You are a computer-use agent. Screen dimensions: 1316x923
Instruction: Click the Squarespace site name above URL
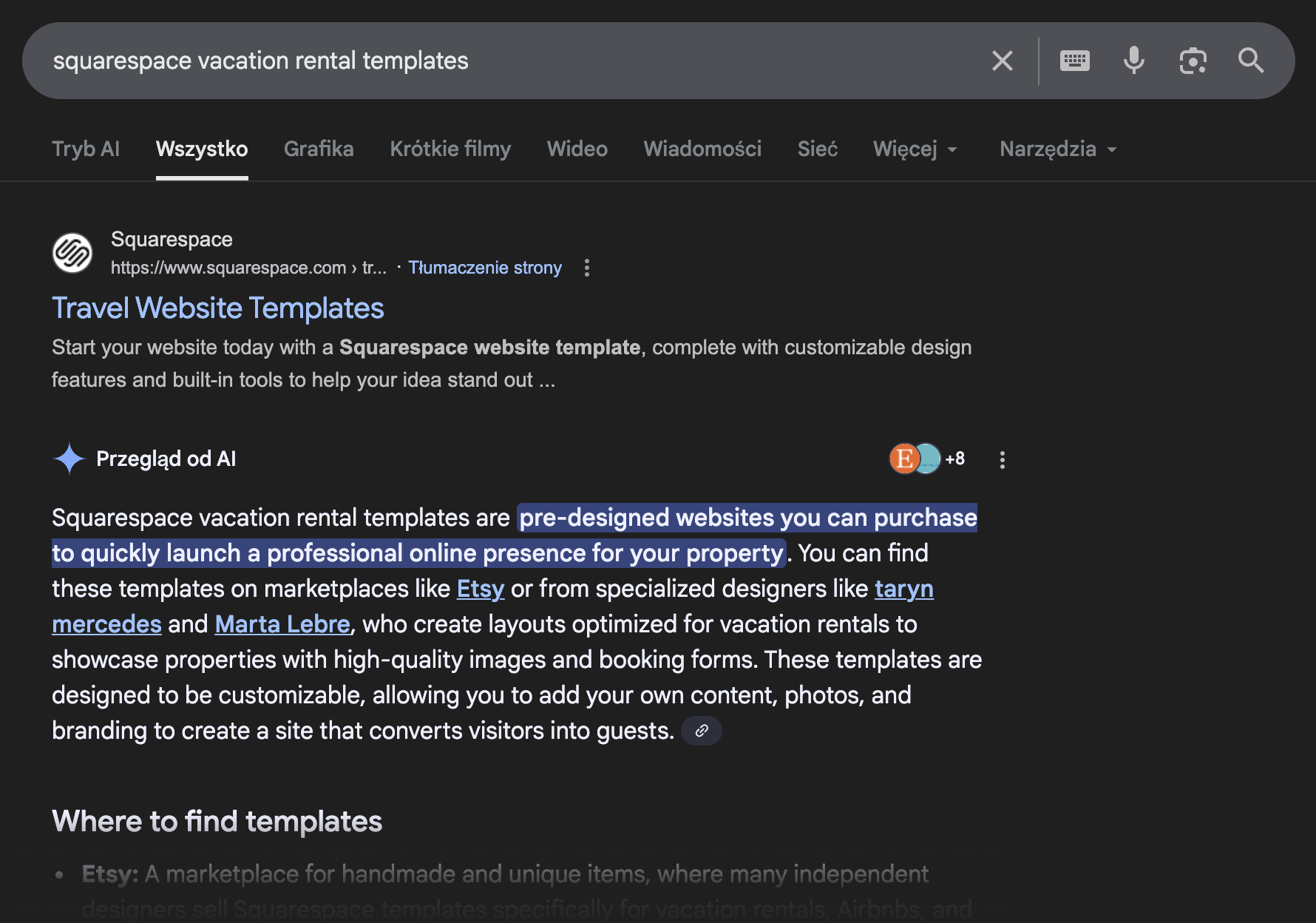(x=172, y=240)
